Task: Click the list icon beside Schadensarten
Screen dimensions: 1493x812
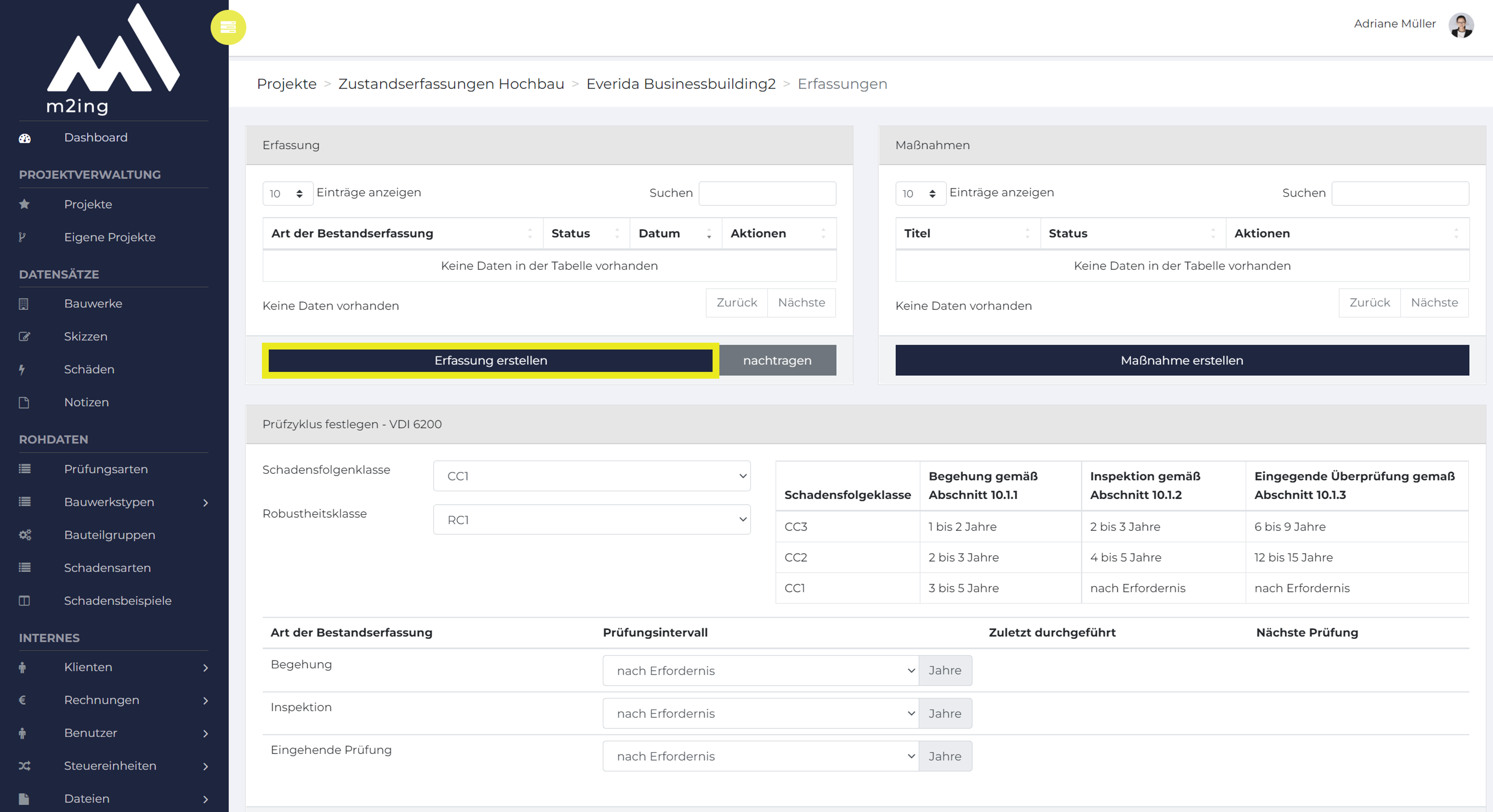Action: [24, 568]
